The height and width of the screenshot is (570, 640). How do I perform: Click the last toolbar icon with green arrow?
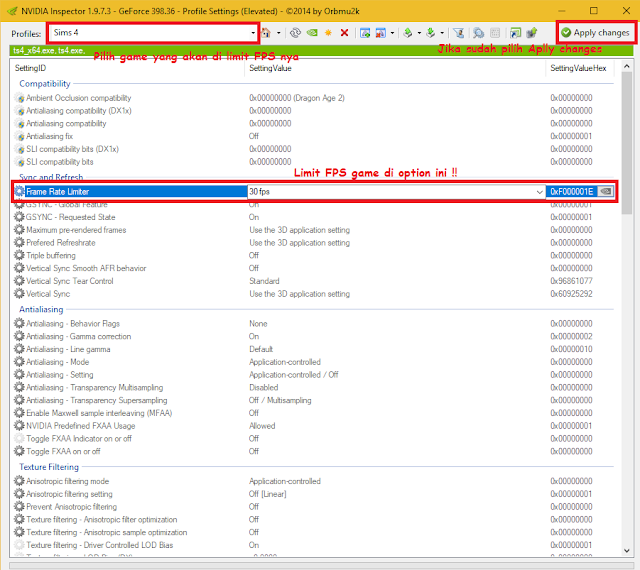click(x=532, y=33)
